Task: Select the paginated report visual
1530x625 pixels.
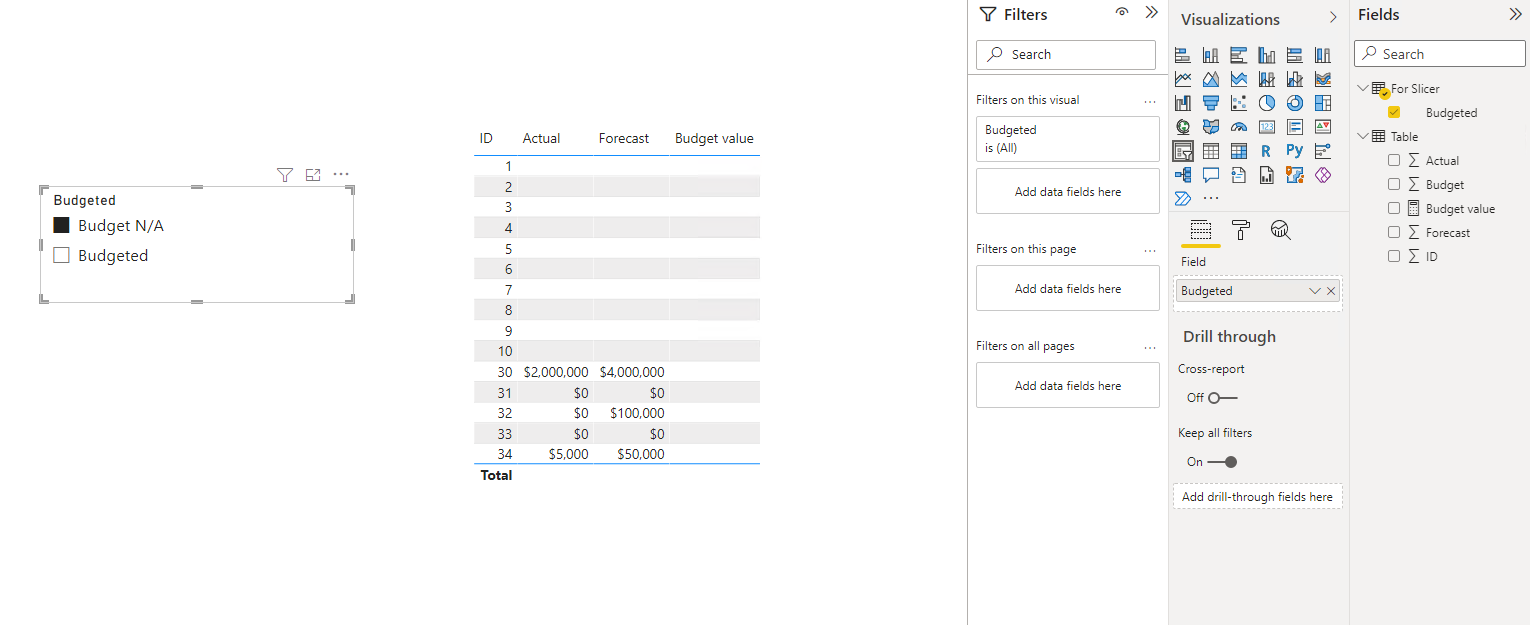Action: 1267,175
